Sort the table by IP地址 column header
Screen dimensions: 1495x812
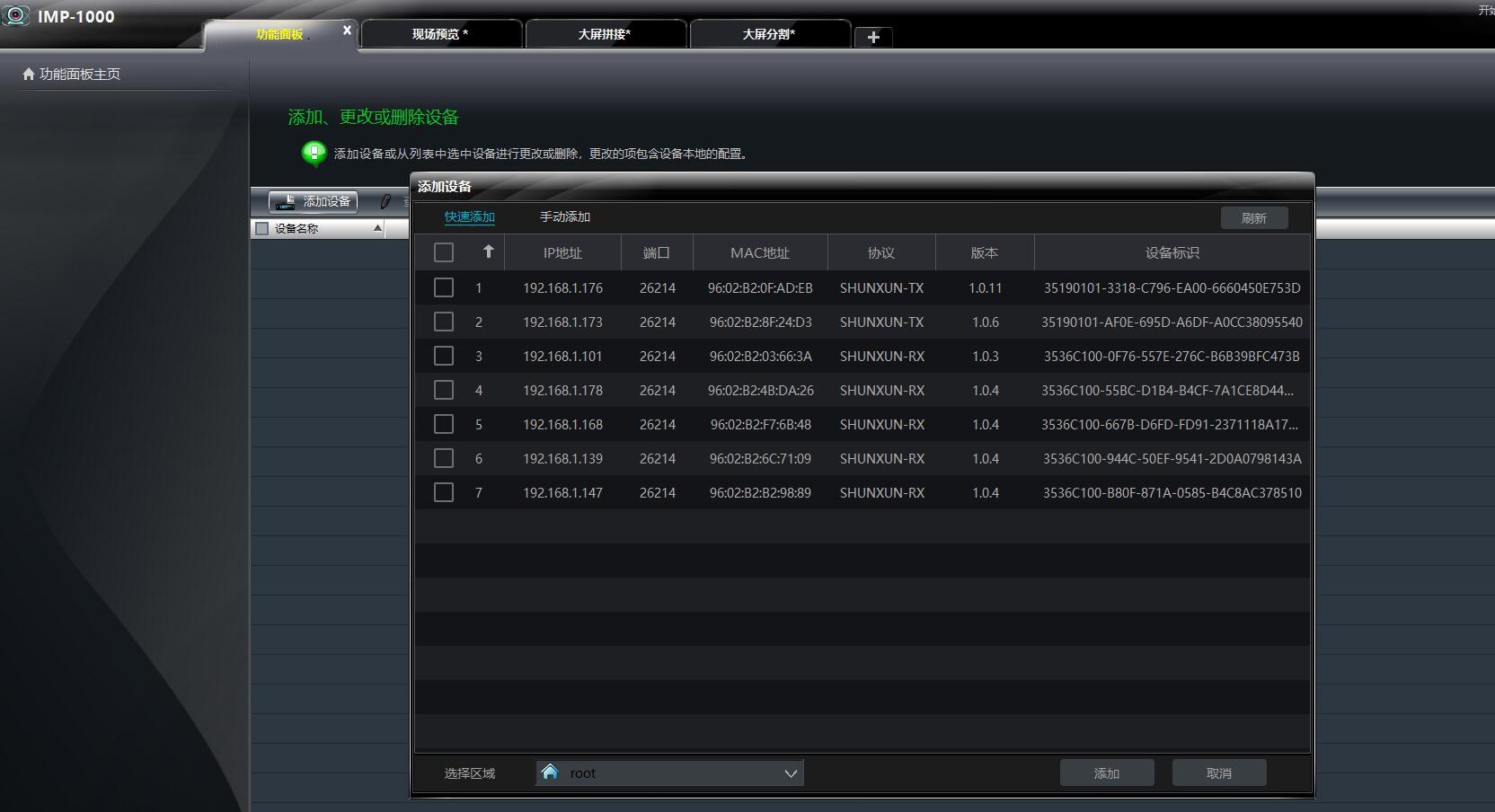pos(562,252)
